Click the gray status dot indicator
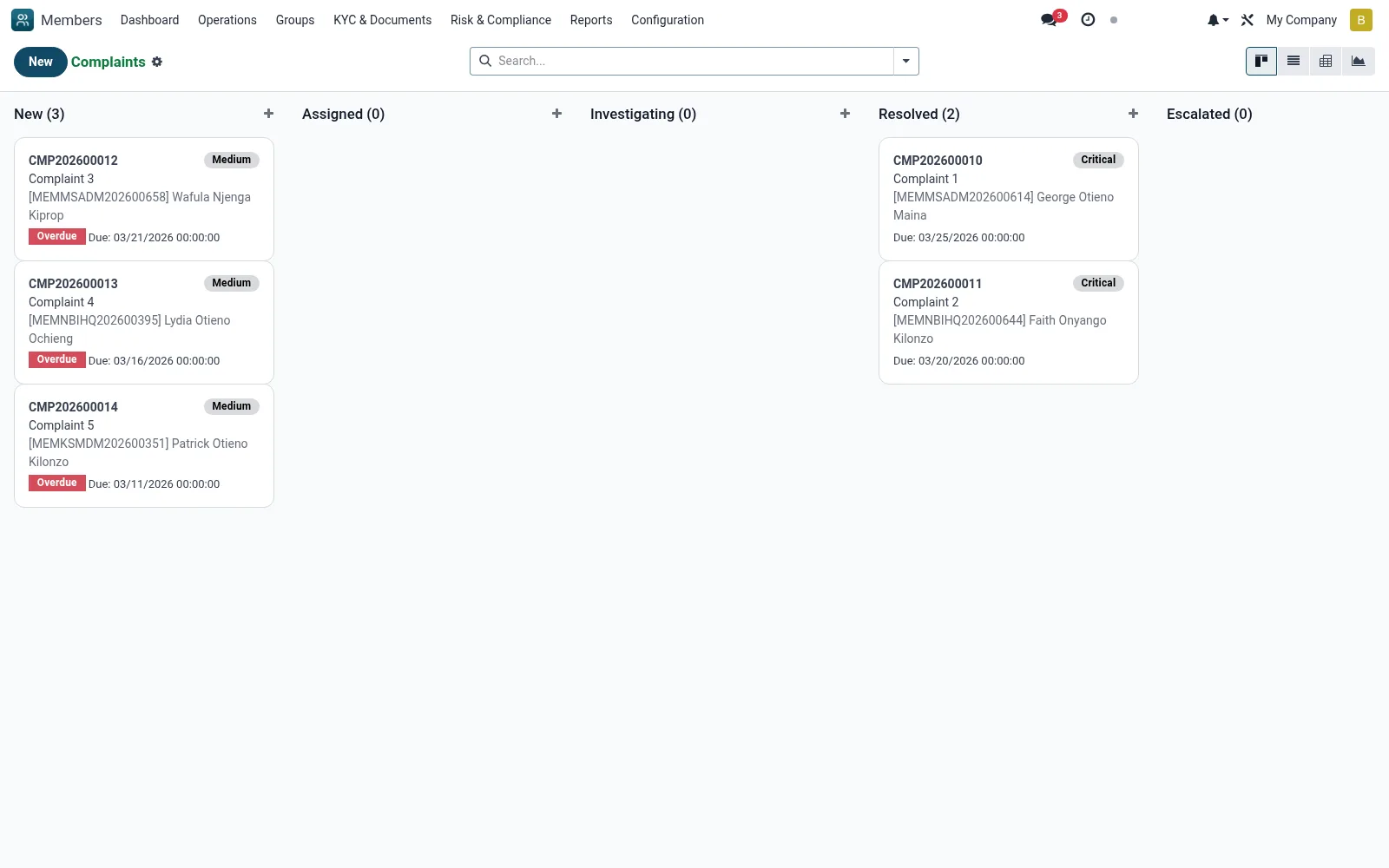1389x868 pixels. tap(1114, 20)
